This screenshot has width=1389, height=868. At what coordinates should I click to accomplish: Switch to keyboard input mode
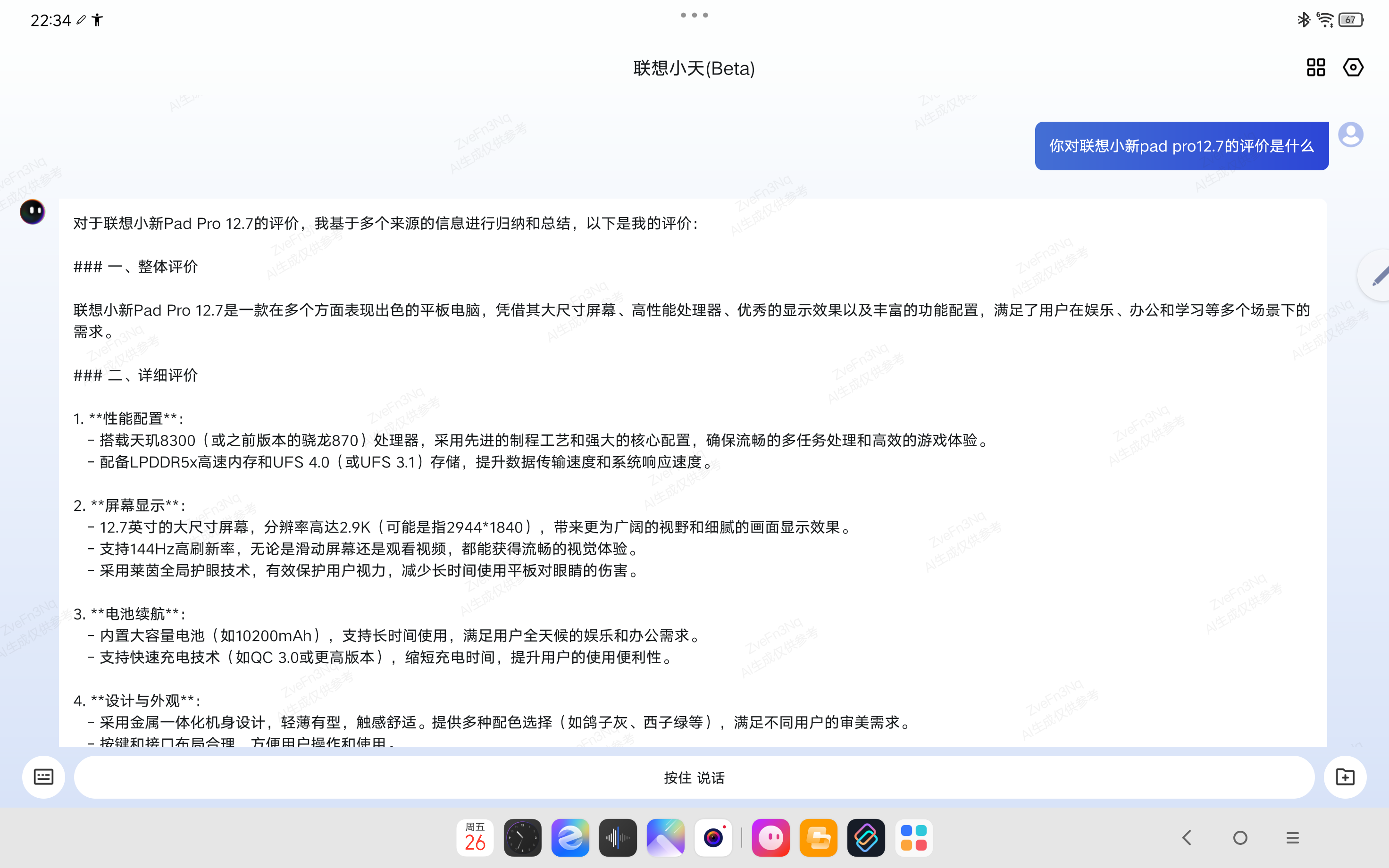(43, 777)
